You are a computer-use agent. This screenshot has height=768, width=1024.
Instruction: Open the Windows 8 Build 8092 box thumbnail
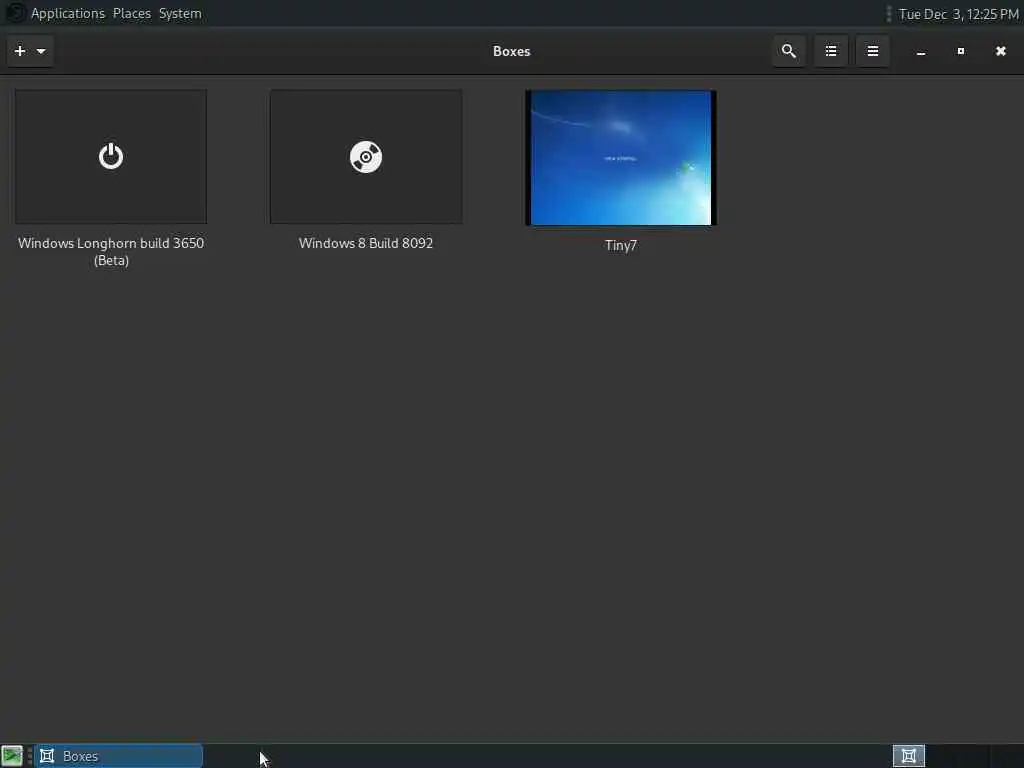coord(366,157)
